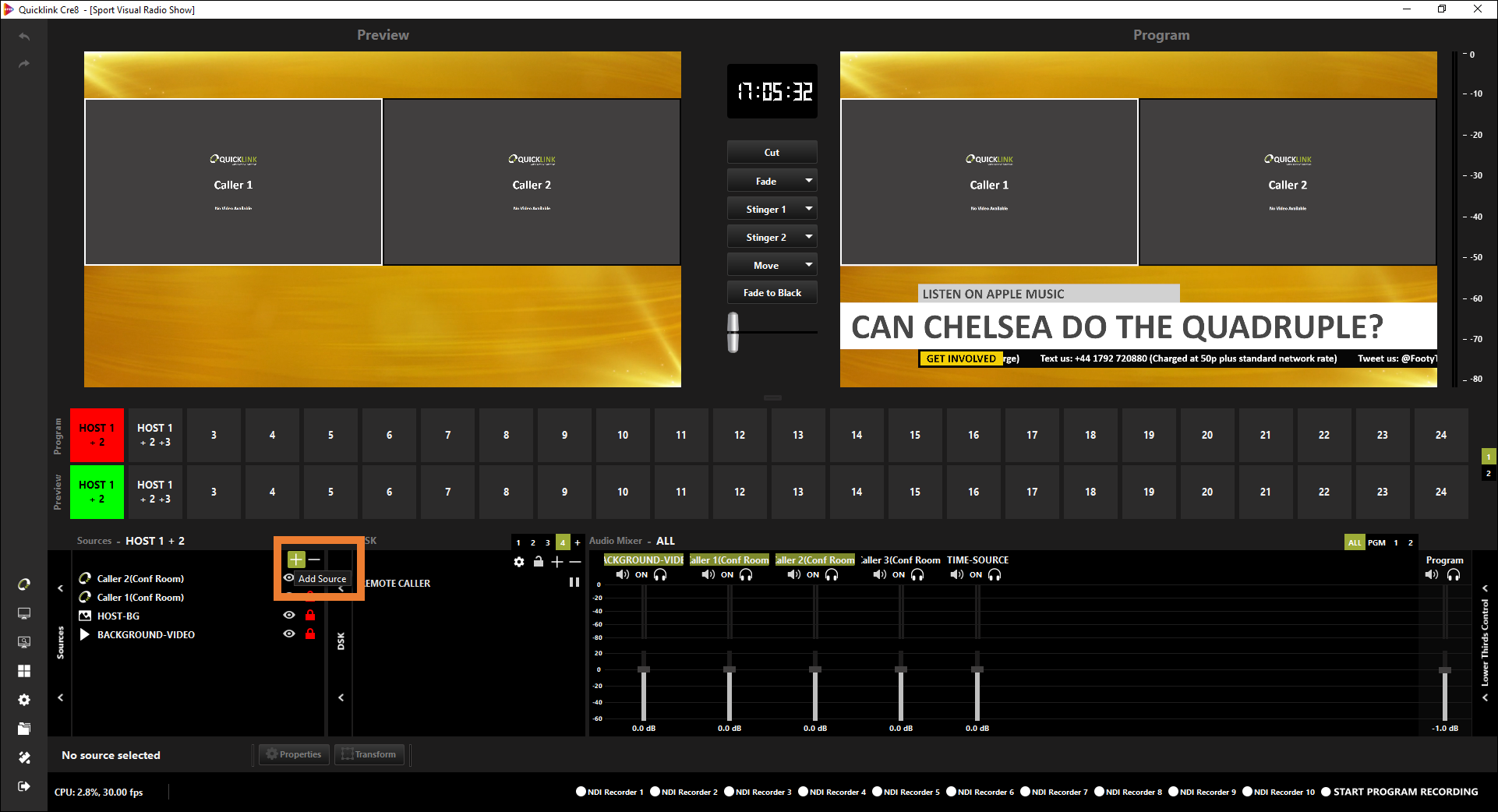
Task: Open the settings gear in left sidebar
Action: click(24, 700)
